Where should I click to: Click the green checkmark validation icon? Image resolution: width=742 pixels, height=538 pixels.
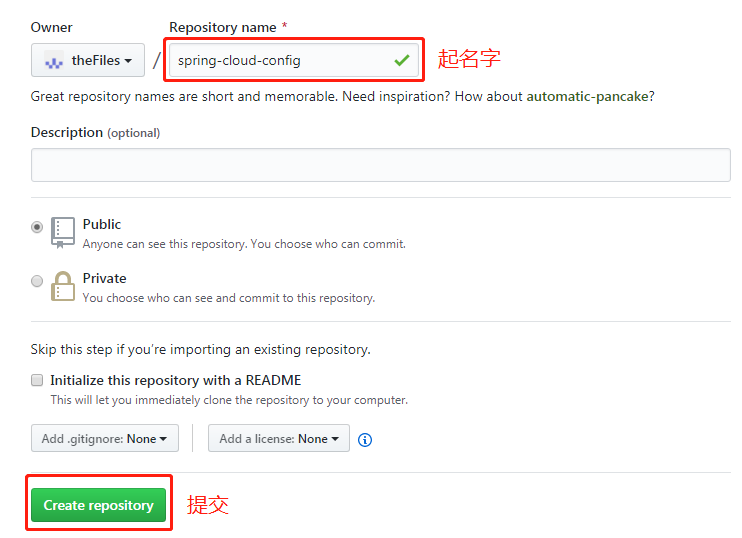tap(402, 60)
